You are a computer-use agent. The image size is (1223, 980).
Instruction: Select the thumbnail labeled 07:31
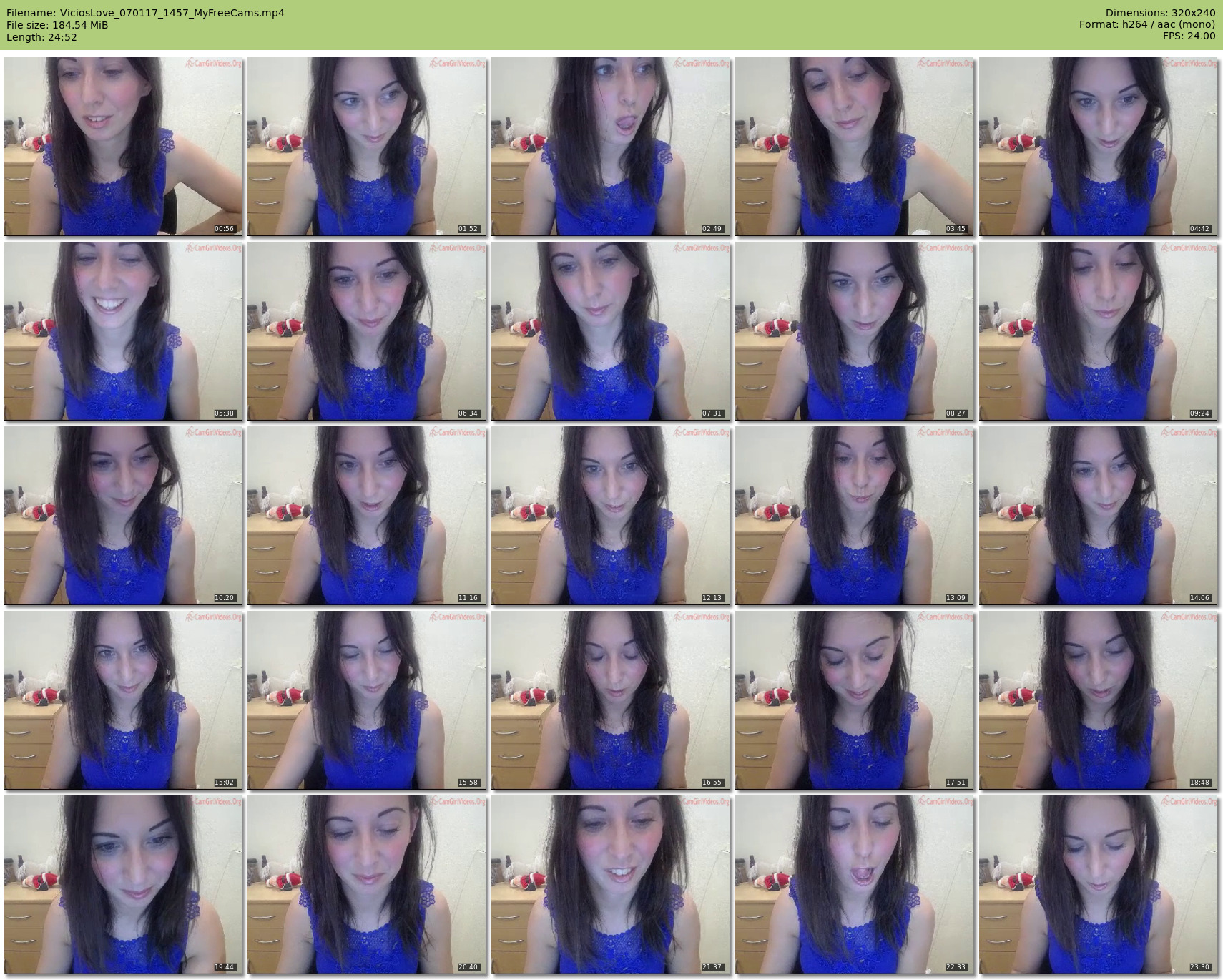pyautogui.click(x=610, y=330)
